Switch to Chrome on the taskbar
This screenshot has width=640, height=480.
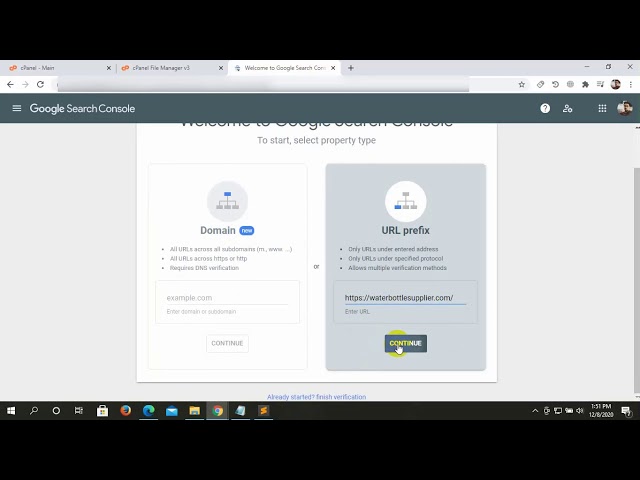(218, 411)
